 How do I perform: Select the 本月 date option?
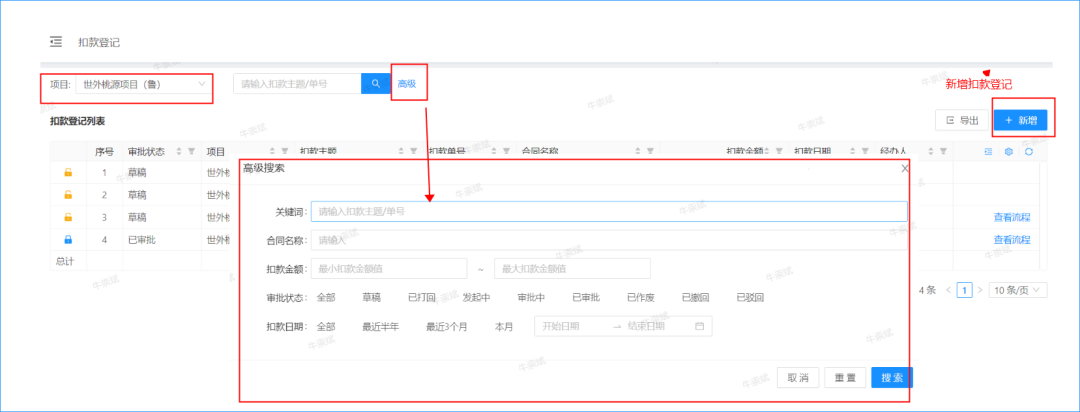tap(503, 327)
